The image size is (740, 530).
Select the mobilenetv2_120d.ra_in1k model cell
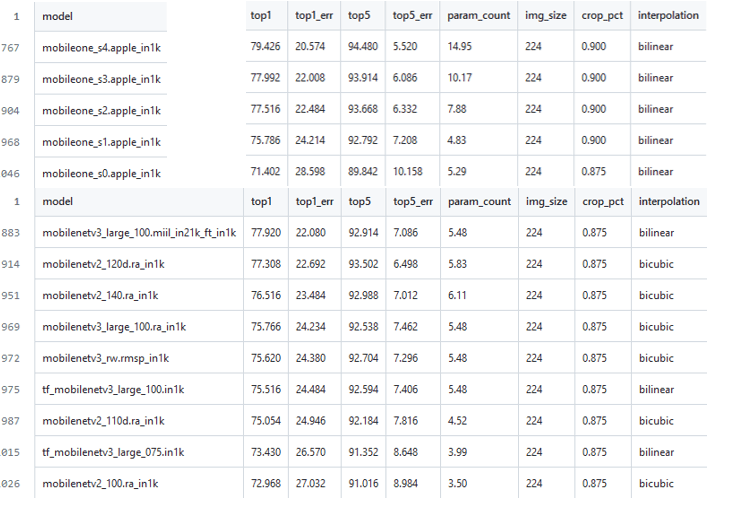pyautogui.click(x=103, y=264)
